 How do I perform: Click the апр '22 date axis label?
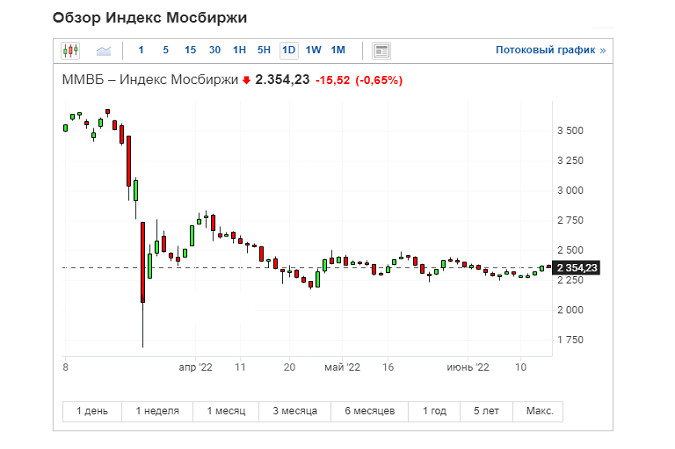coord(195,367)
